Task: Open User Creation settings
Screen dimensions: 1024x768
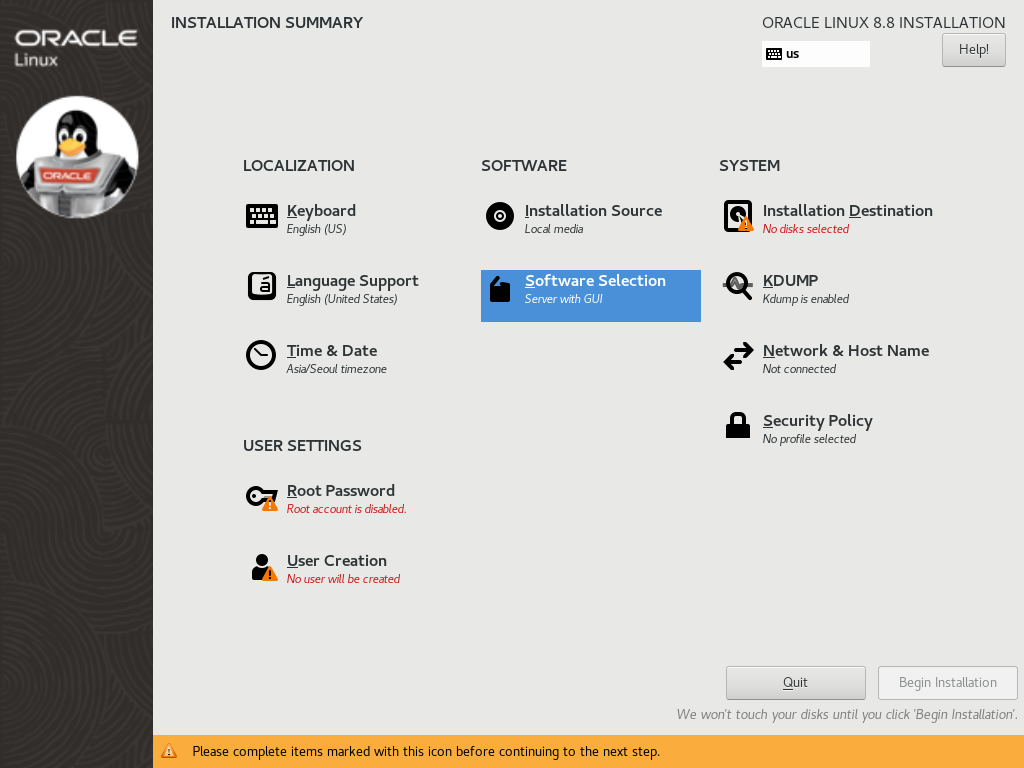Action: click(x=336, y=561)
